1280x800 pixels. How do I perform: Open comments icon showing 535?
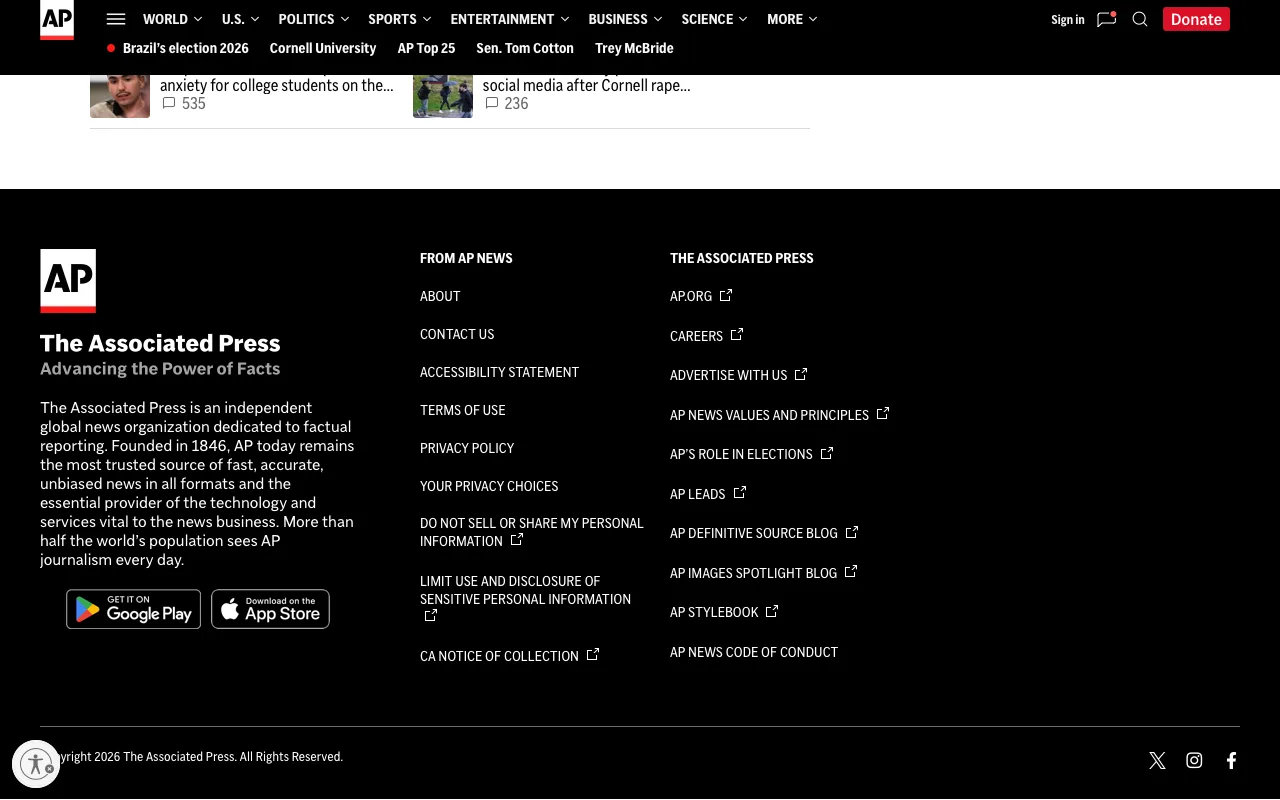169,103
